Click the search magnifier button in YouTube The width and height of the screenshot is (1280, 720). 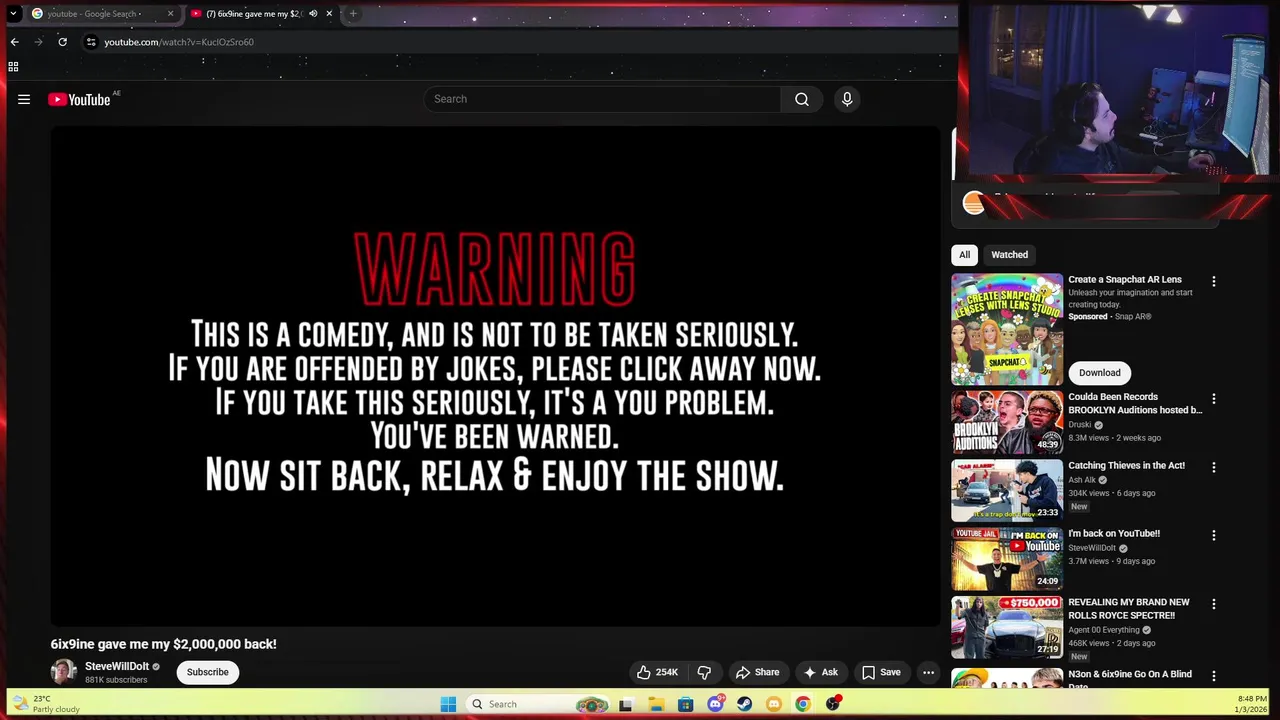coord(802,99)
